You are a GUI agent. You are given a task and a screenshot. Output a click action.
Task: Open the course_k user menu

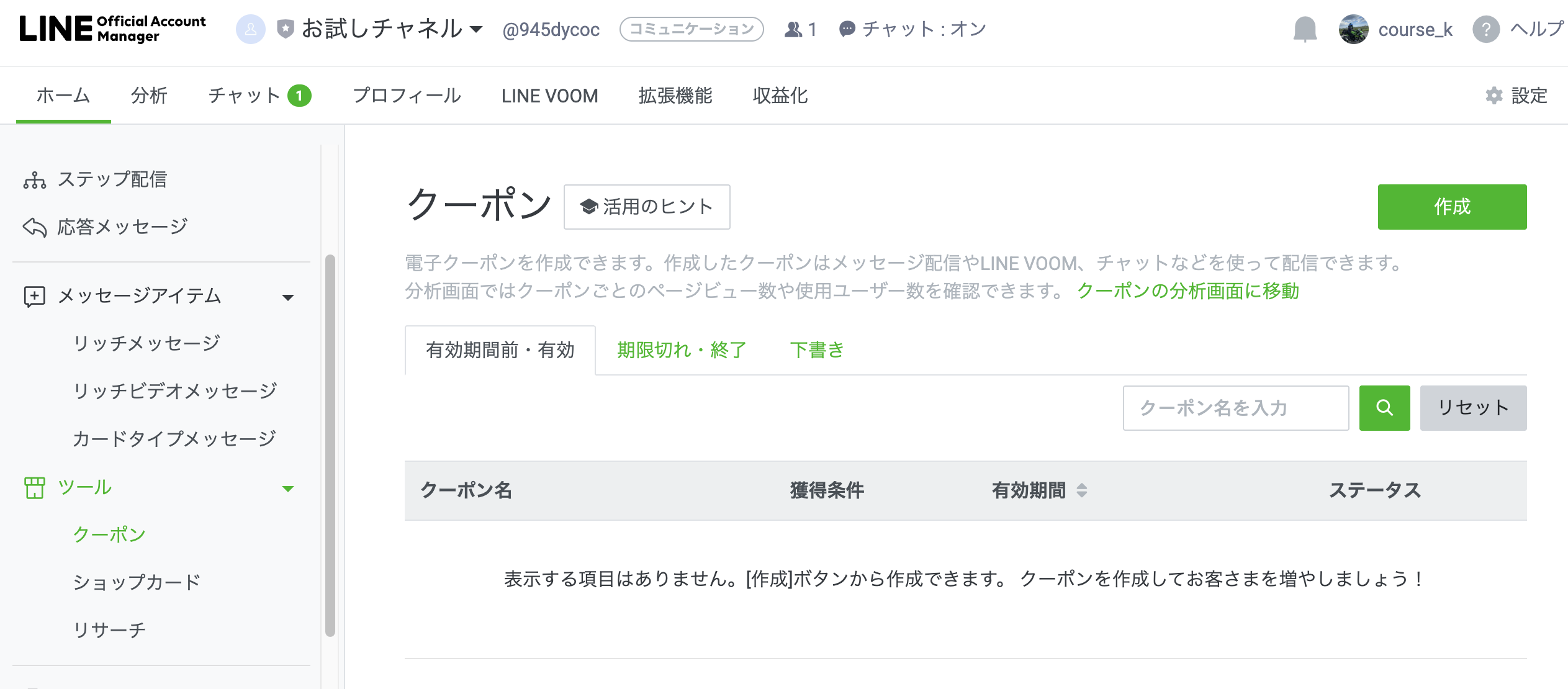point(1415,29)
